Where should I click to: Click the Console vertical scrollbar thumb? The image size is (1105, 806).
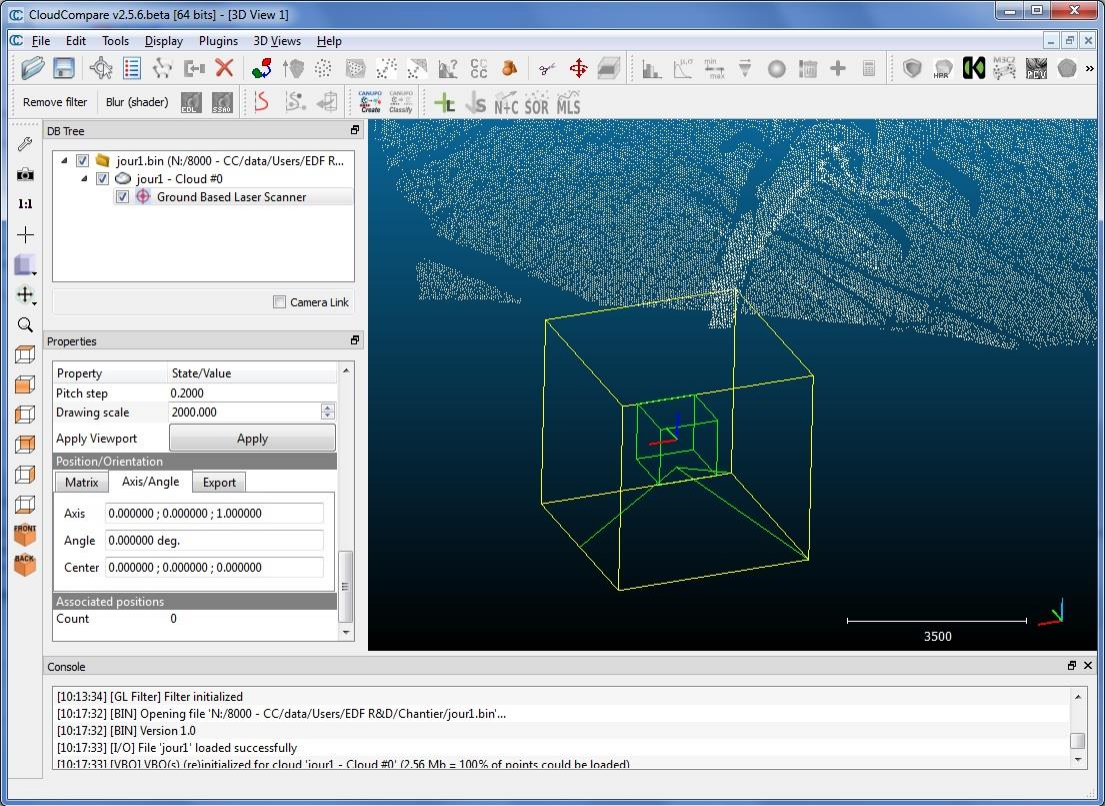[1077, 741]
